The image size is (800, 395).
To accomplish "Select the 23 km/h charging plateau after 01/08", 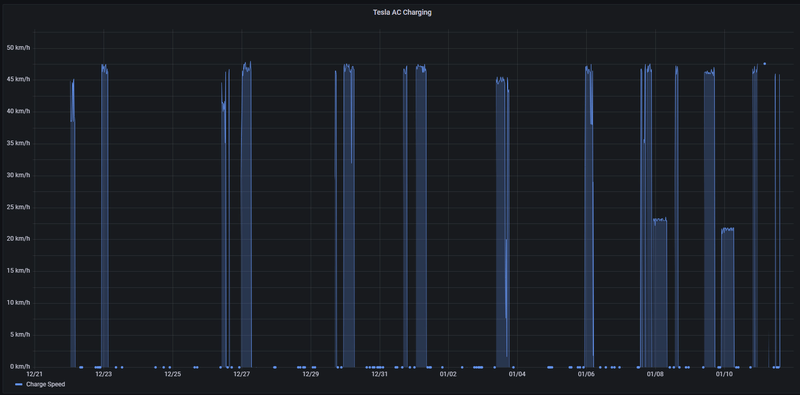I will pyautogui.click(x=660, y=292).
